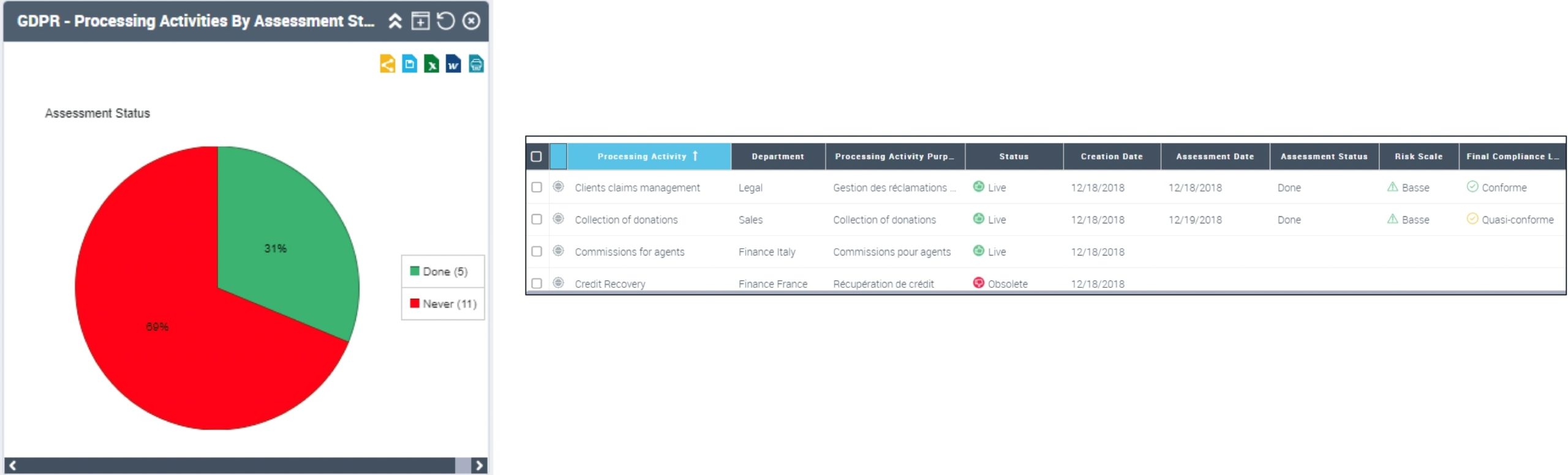
Task: Click Clients claims management row icon
Action: point(558,187)
